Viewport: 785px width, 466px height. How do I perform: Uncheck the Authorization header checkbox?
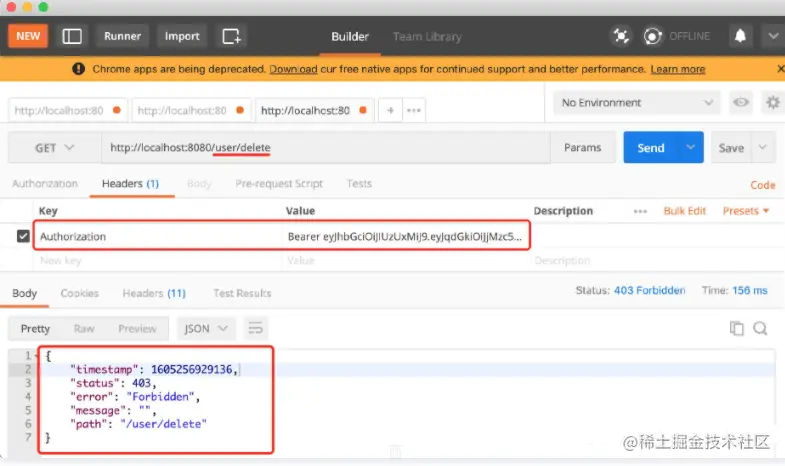[23, 236]
